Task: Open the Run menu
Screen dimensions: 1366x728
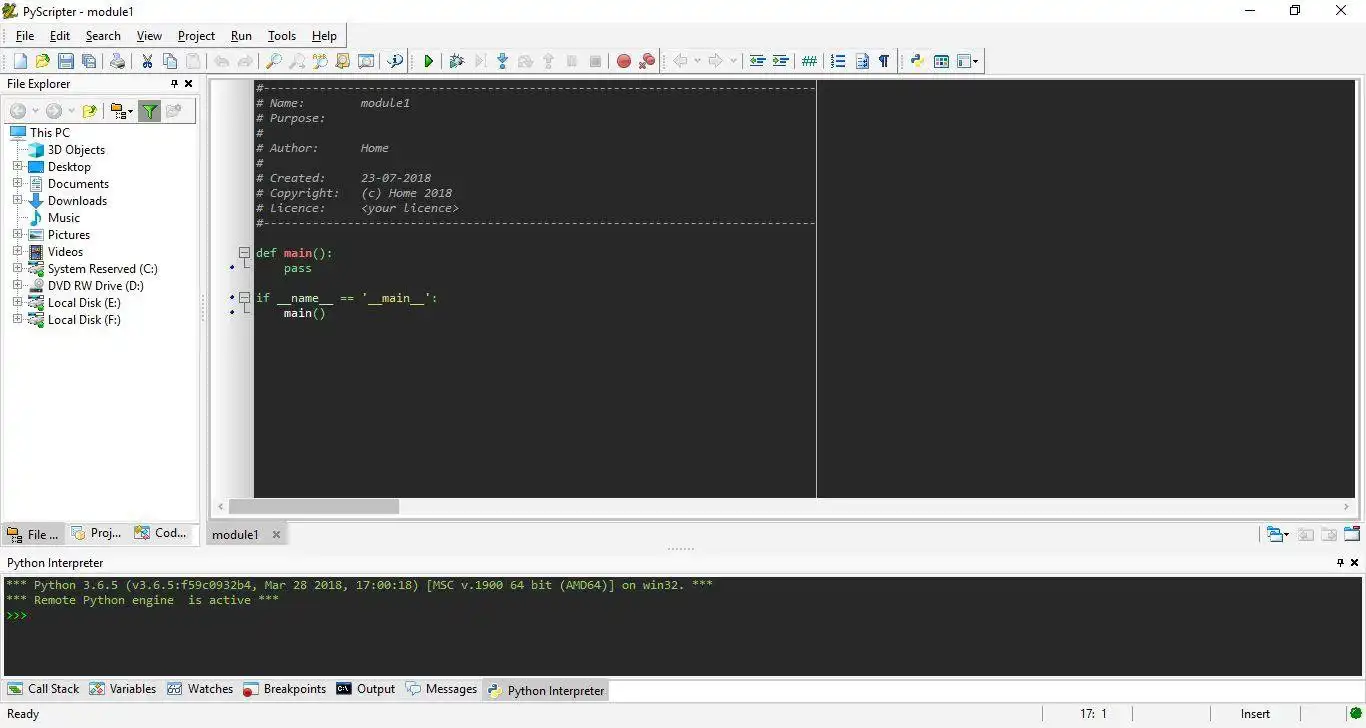Action: tap(241, 36)
